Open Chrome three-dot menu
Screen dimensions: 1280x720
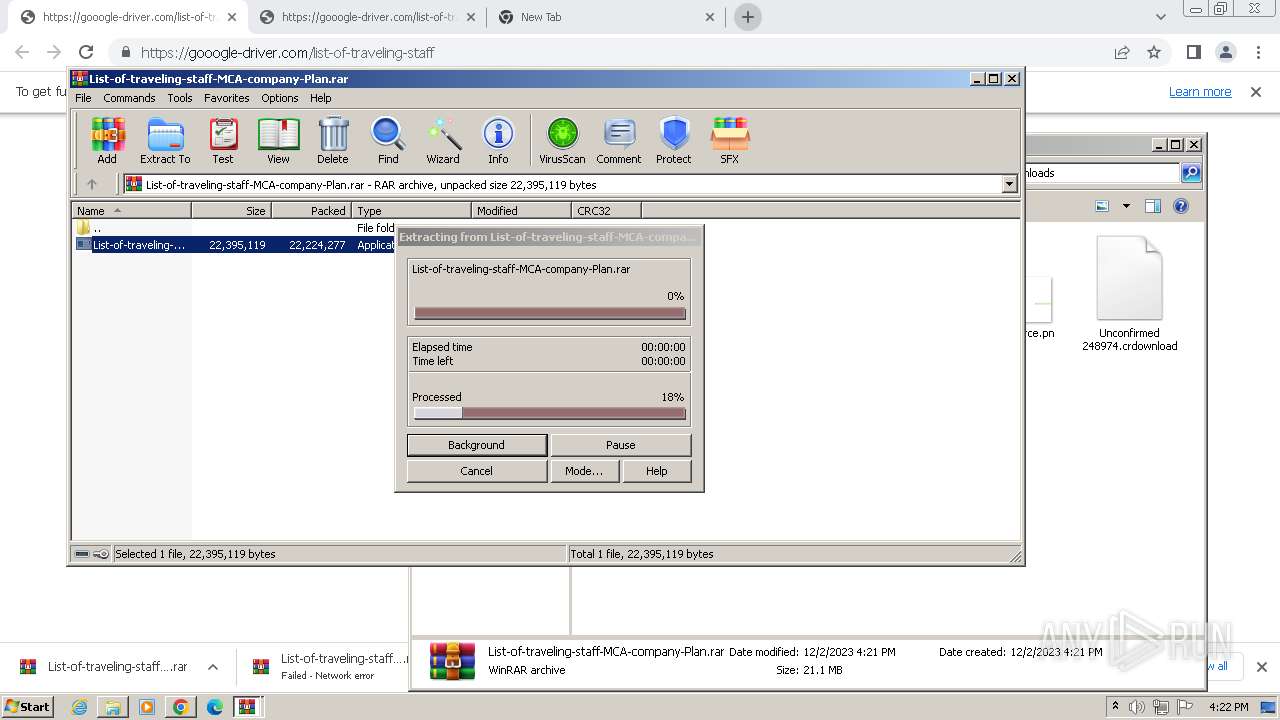[x=1258, y=52]
